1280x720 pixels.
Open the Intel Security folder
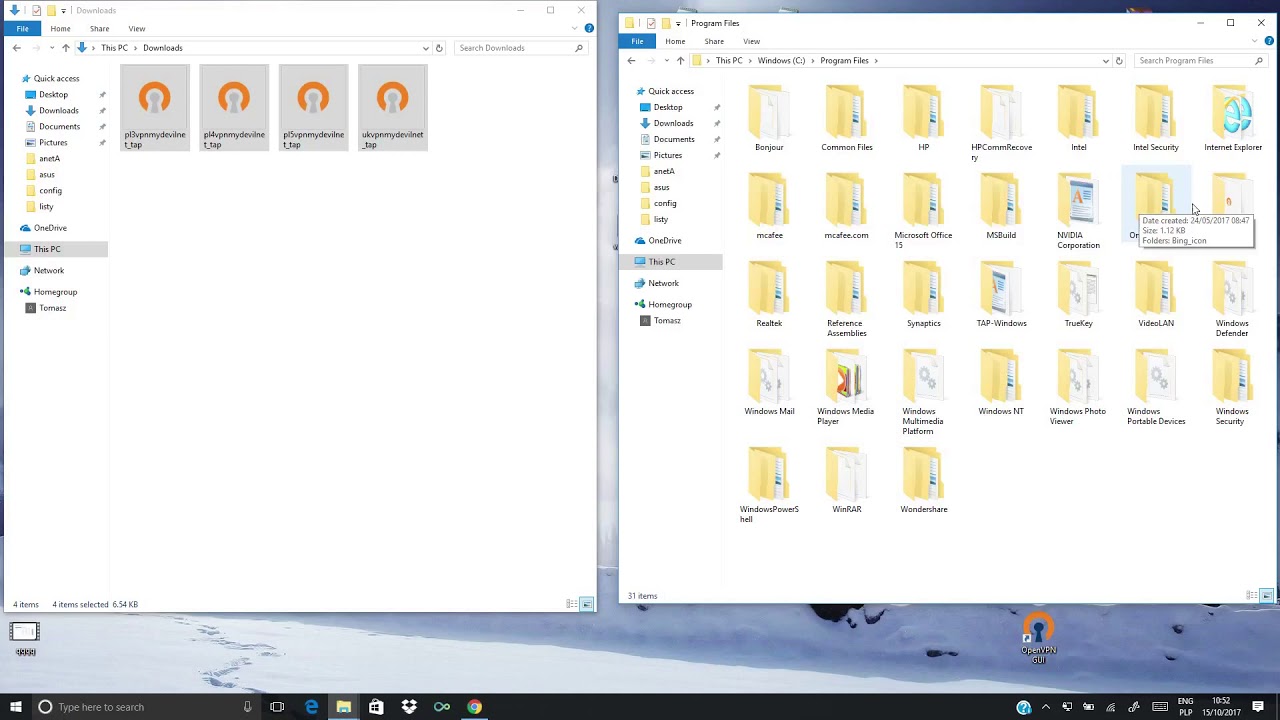pos(1155,119)
